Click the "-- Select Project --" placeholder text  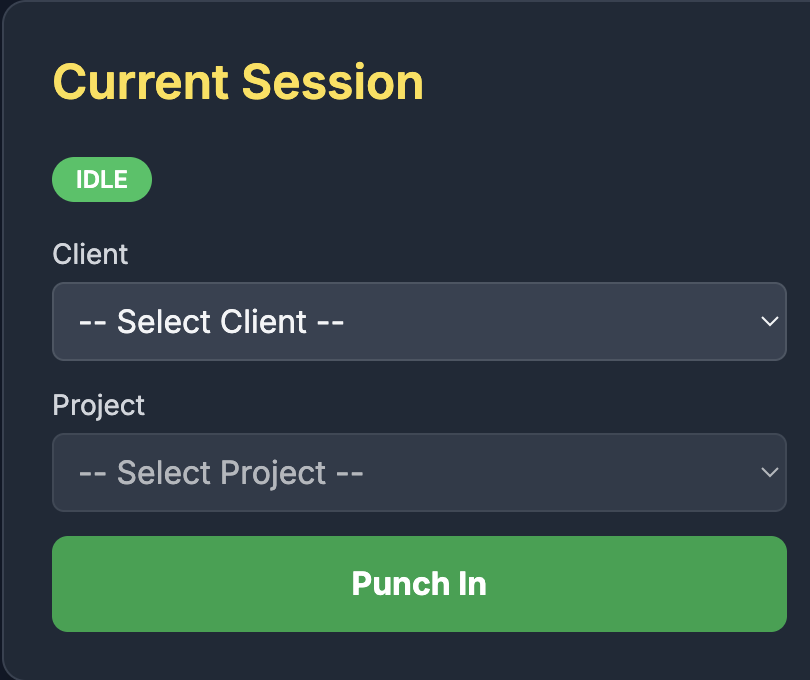(x=221, y=473)
